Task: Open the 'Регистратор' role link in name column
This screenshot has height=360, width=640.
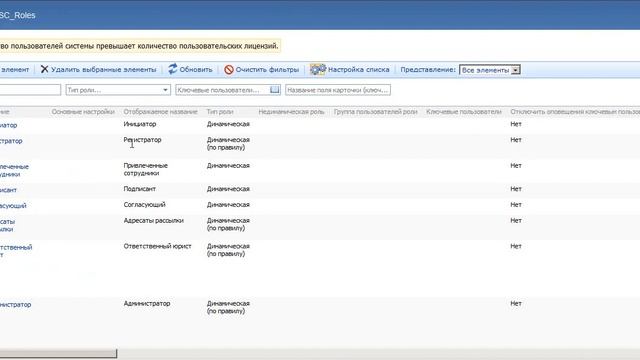Action: (x=11, y=141)
